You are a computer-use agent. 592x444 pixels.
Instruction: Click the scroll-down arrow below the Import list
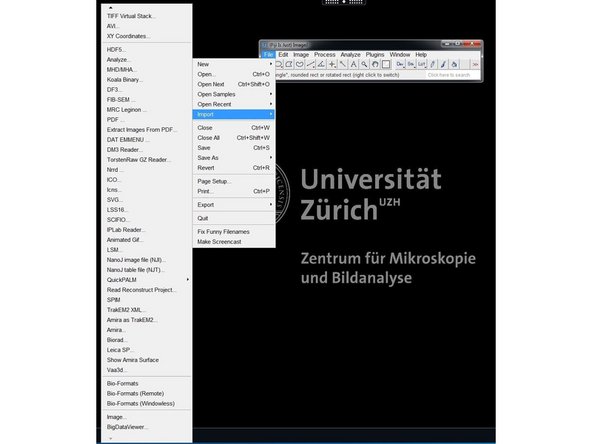tap(110, 438)
